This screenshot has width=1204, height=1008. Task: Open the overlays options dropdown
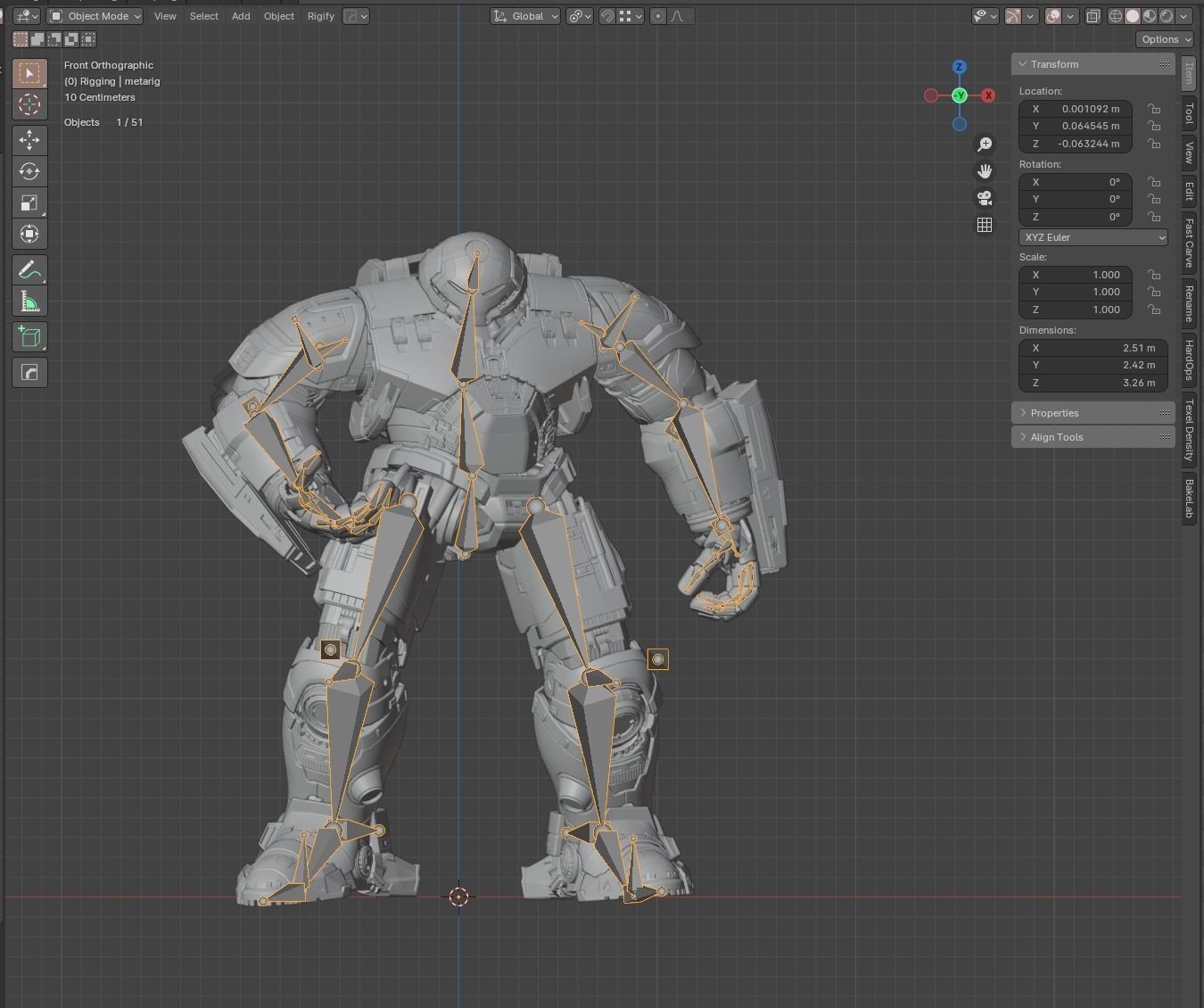1070,16
